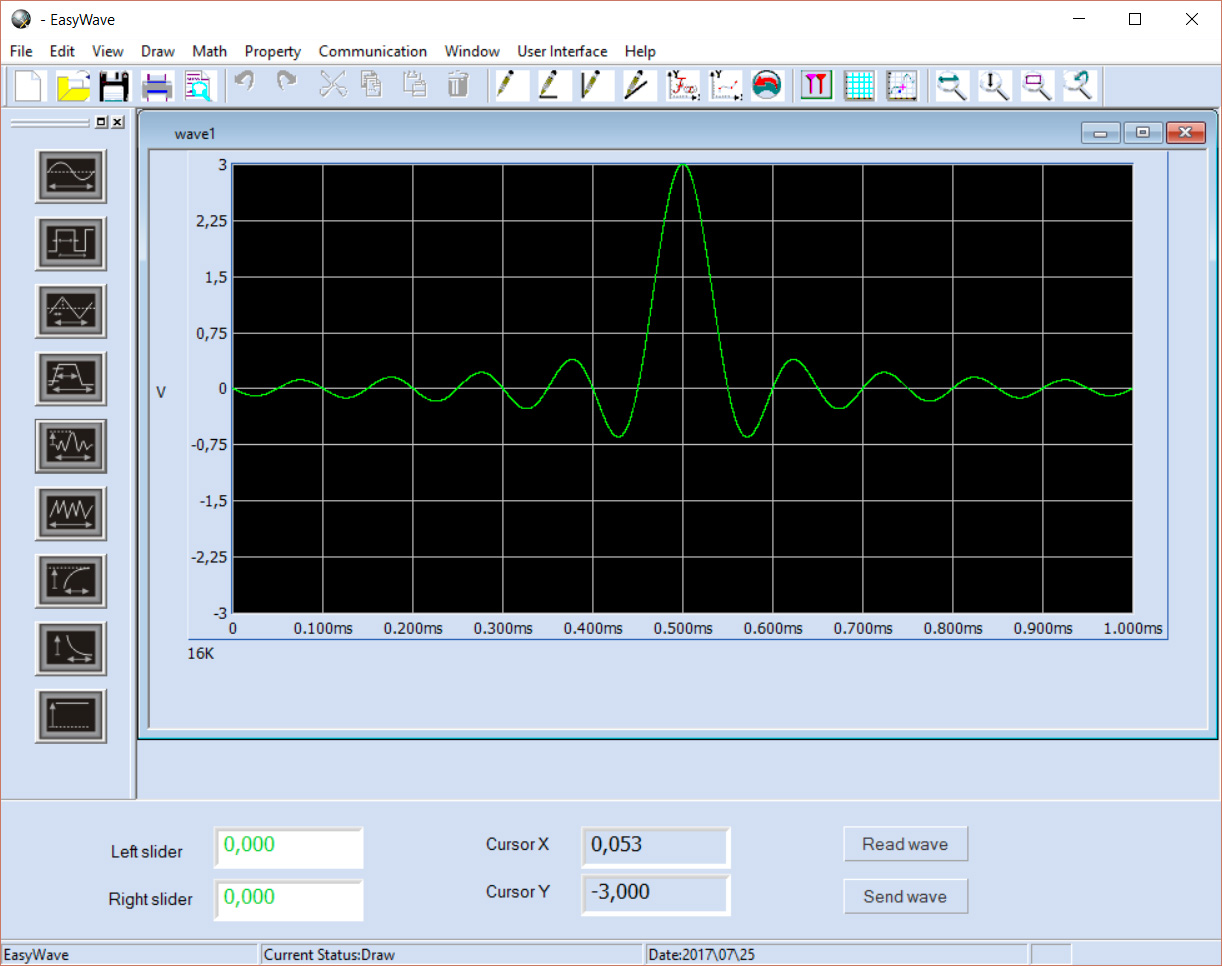This screenshot has height=966, width=1222.
Task: Click the Date:2017\07\25 status entry
Action: point(701,955)
